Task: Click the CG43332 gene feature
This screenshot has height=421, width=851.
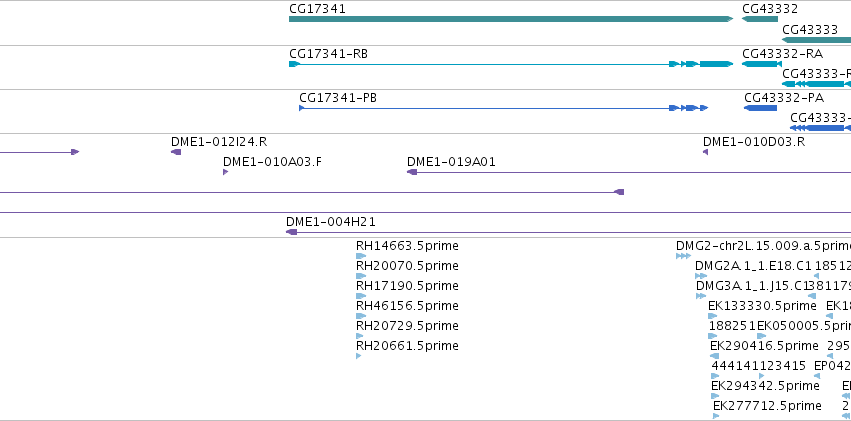Action: point(760,19)
